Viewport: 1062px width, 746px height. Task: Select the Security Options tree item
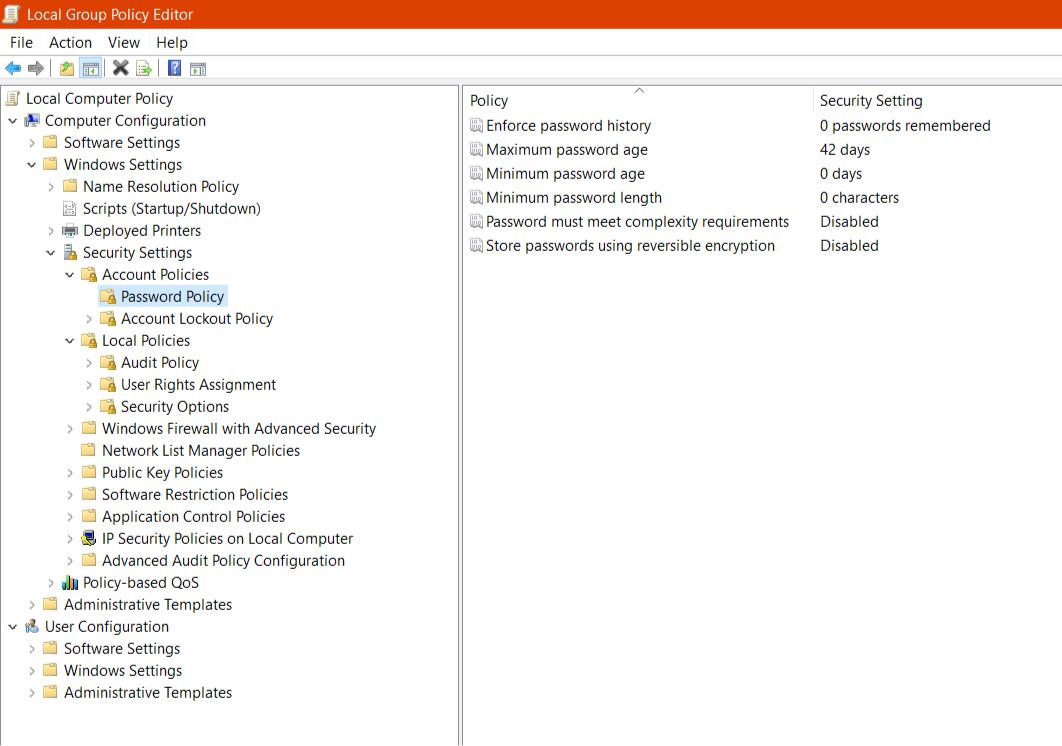[x=174, y=407]
